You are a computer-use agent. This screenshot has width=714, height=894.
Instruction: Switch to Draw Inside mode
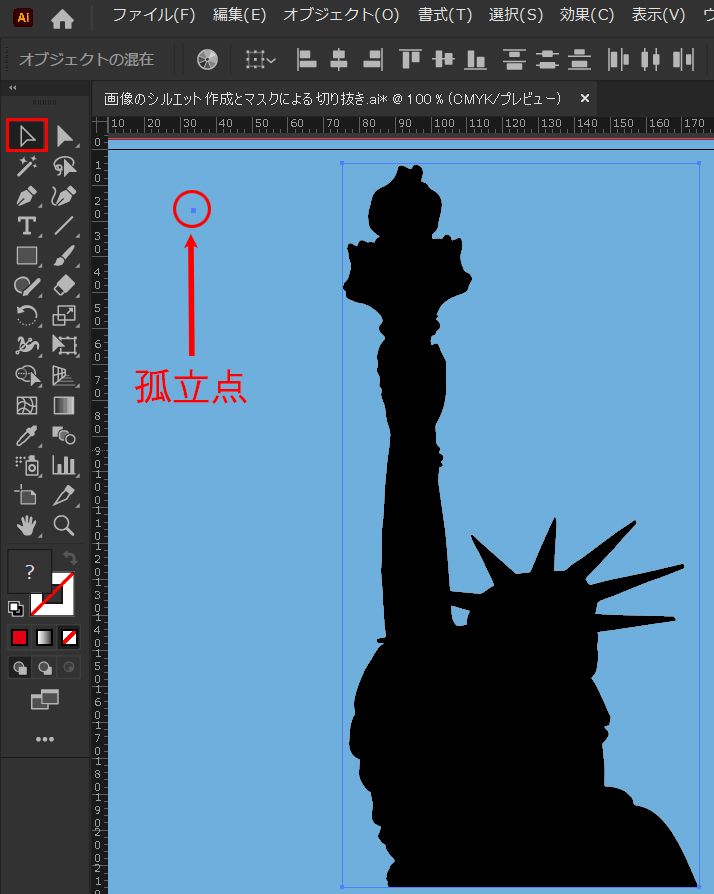(69, 667)
